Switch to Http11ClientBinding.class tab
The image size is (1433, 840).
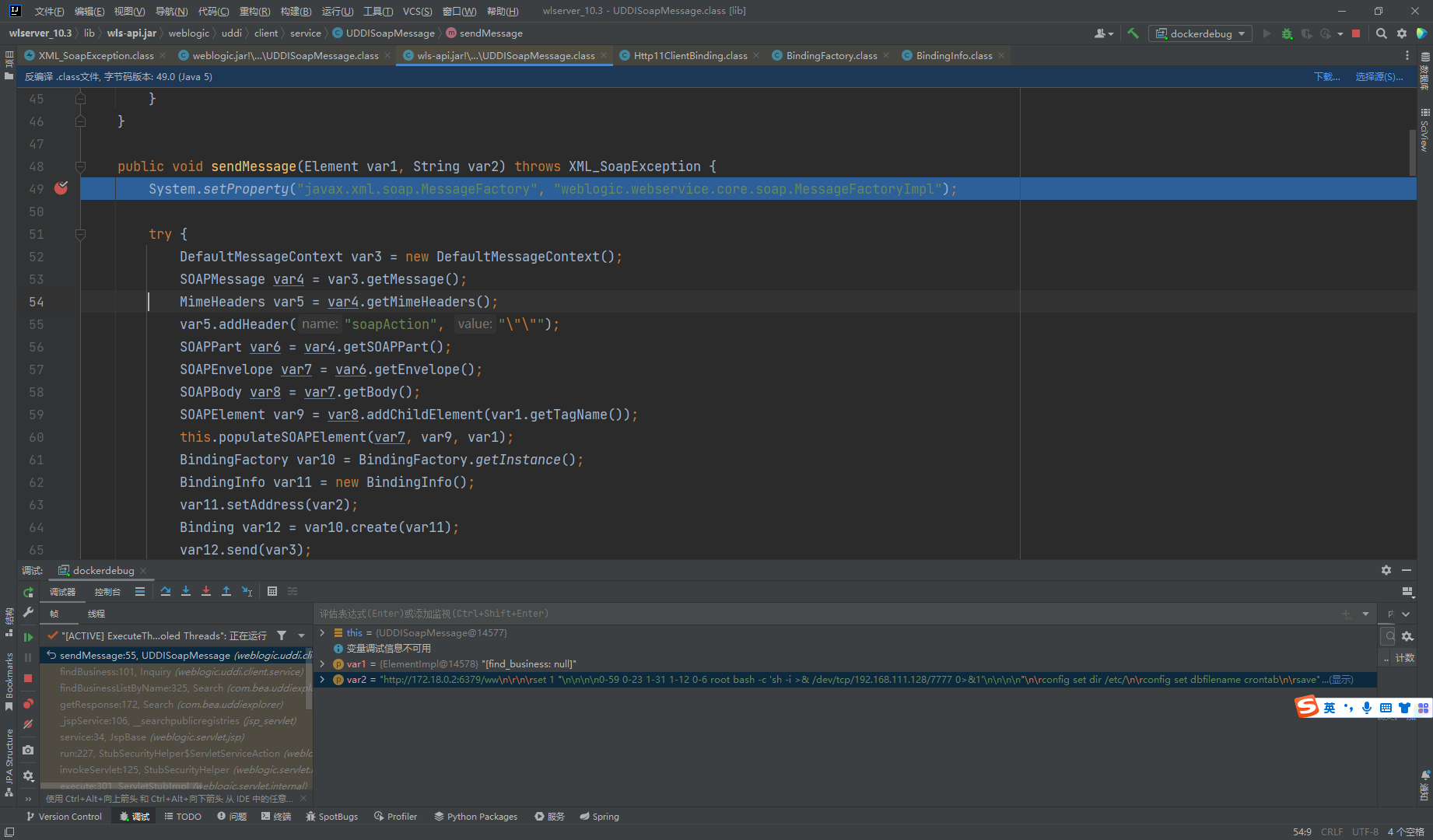(x=690, y=55)
